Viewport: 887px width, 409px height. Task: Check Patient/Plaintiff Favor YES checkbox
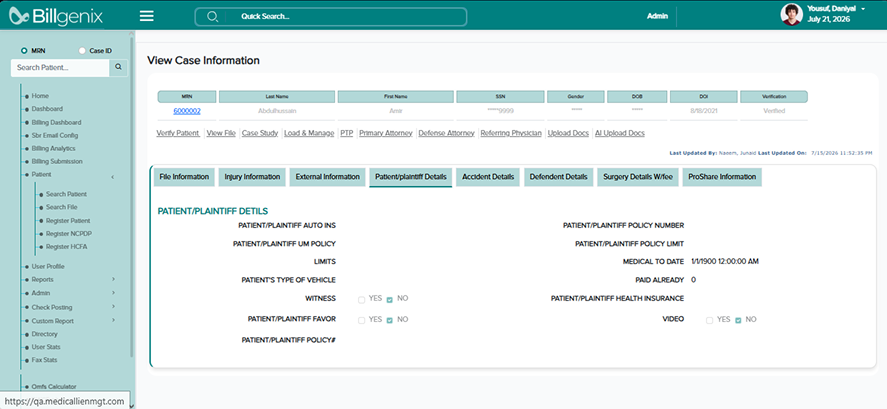(361, 321)
